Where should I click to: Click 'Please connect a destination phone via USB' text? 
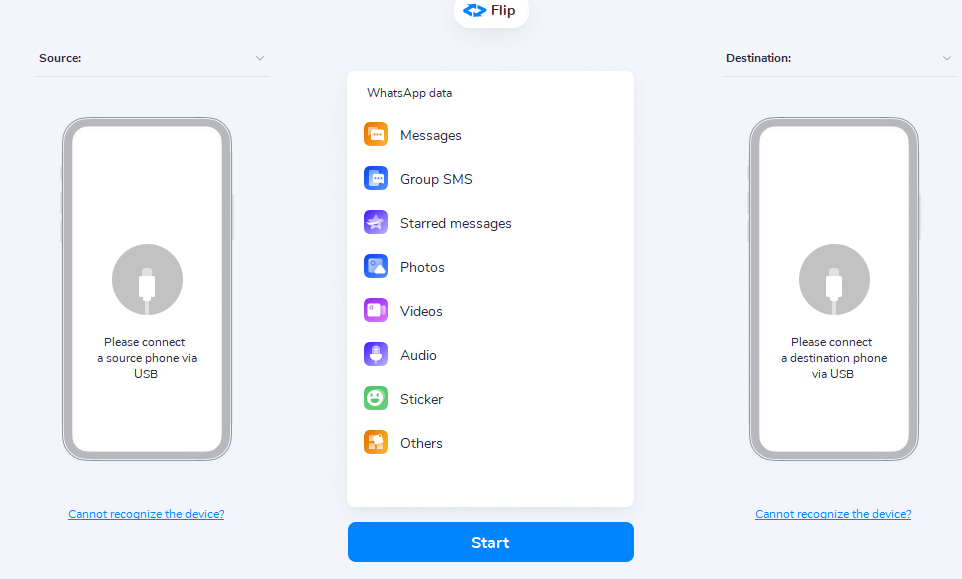pos(834,358)
